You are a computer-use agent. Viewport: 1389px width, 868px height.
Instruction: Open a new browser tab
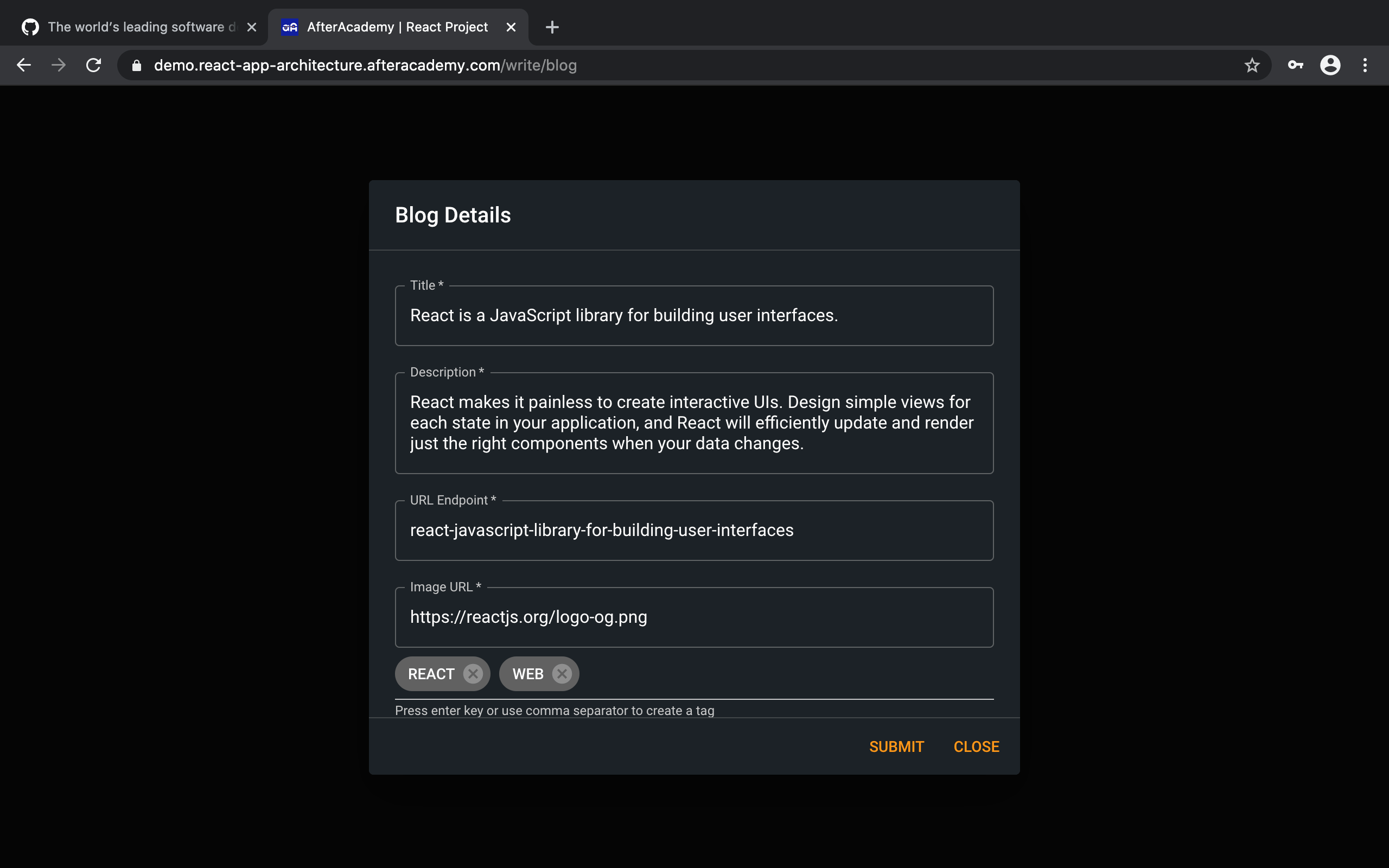[552, 27]
